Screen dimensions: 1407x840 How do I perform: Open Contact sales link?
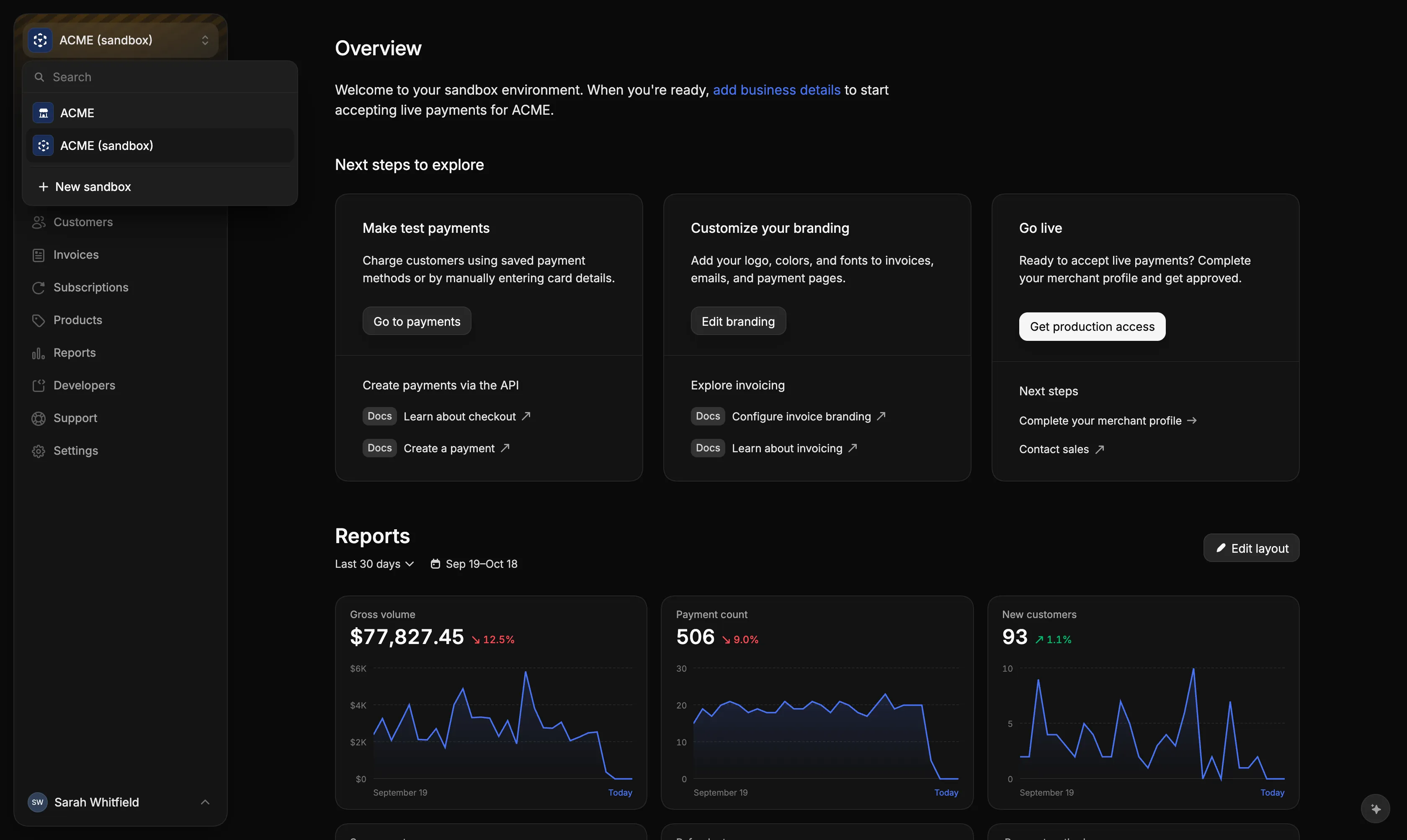pos(1061,449)
